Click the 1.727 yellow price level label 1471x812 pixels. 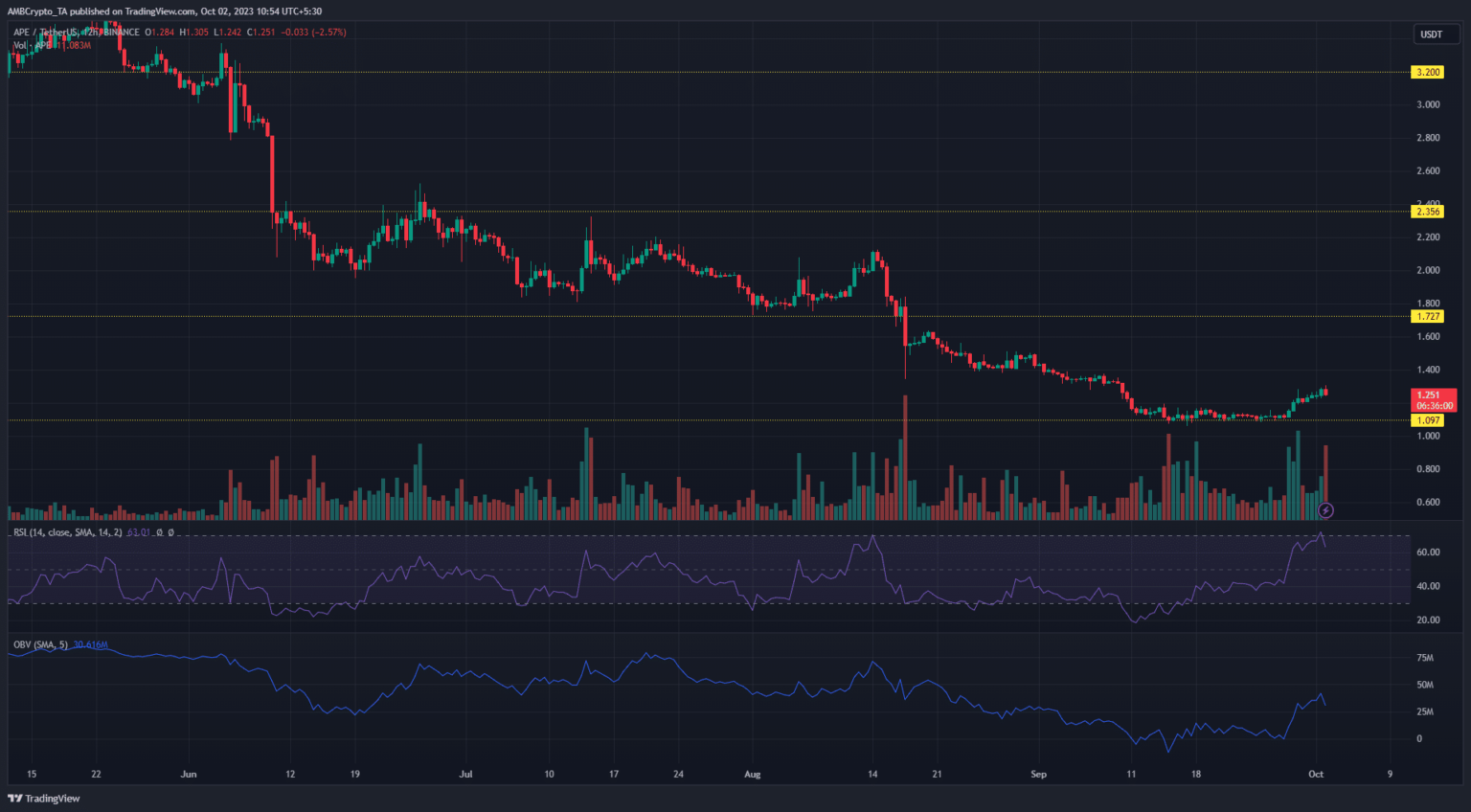(x=1428, y=316)
